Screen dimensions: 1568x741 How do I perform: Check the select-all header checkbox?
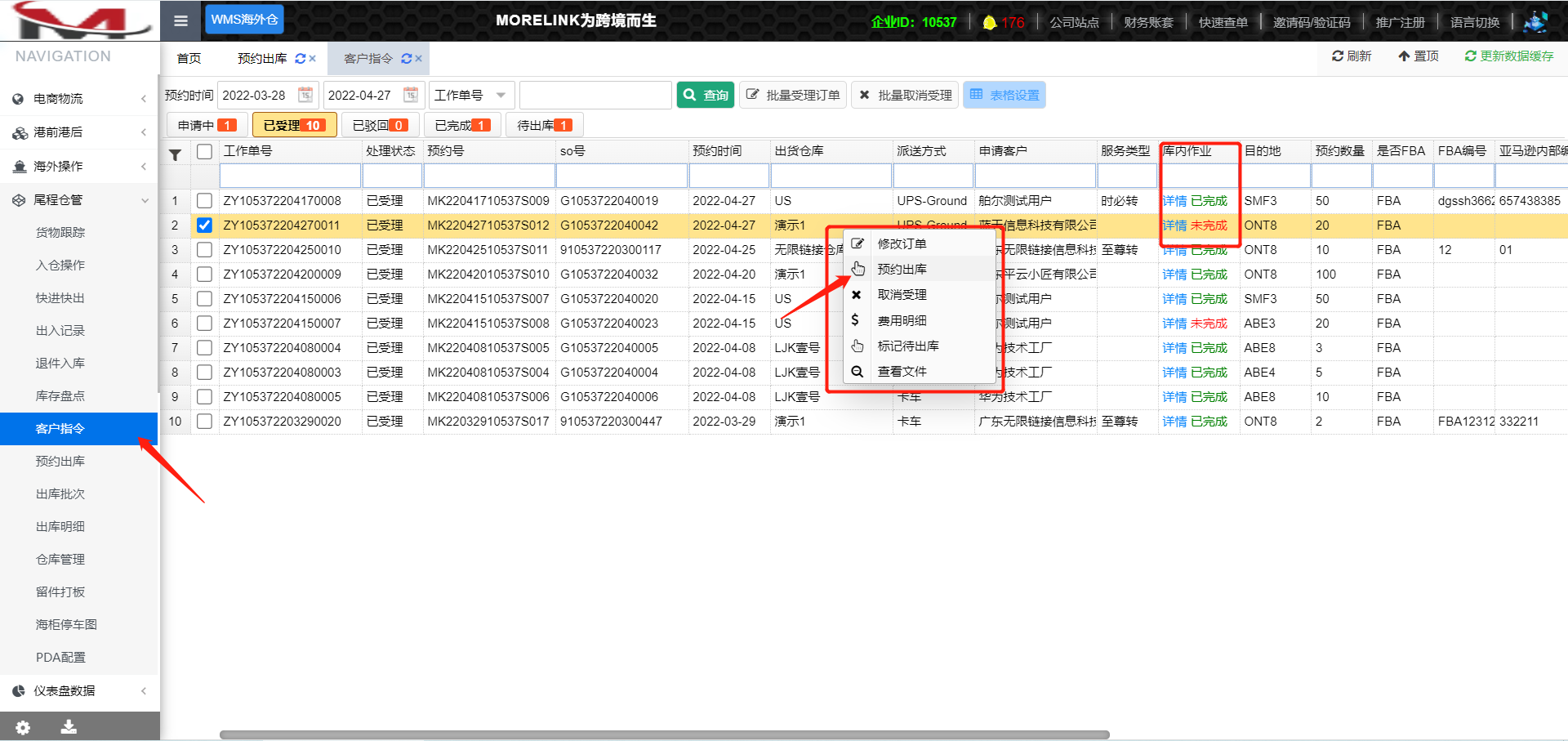pyautogui.click(x=204, y=151)
